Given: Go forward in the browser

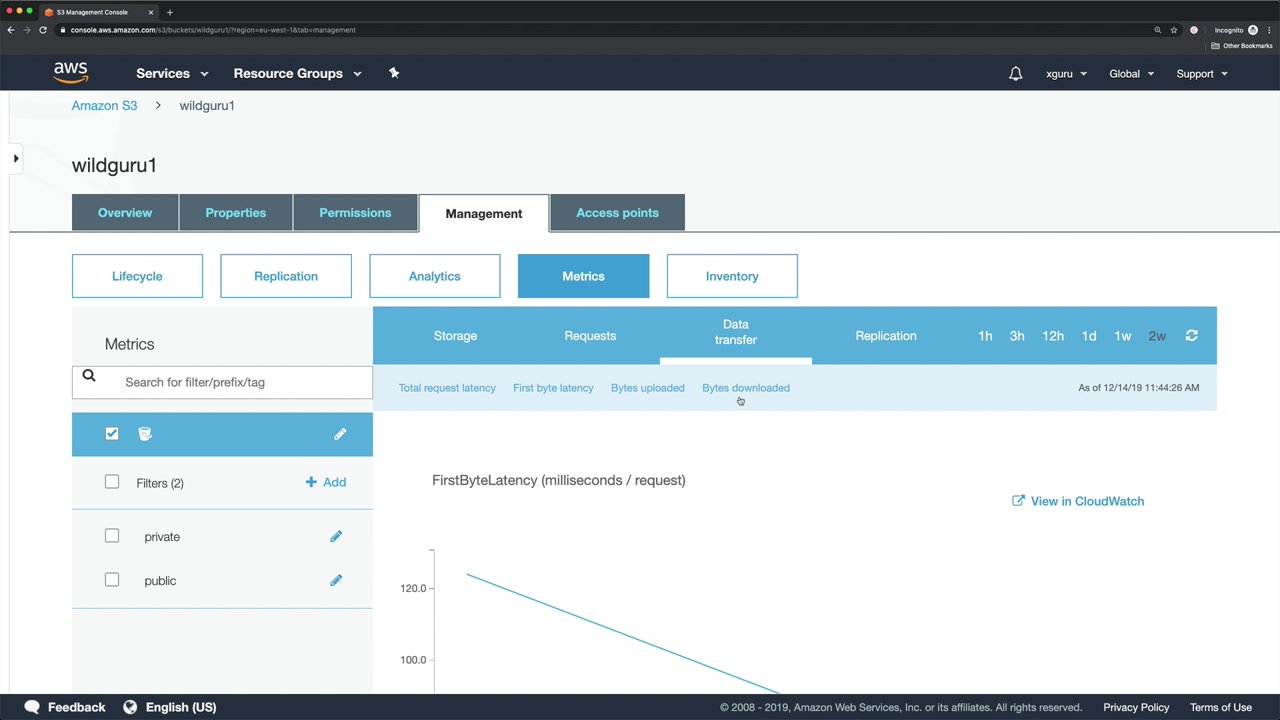Looking at the screenshot, I should (x=27, y=30).
